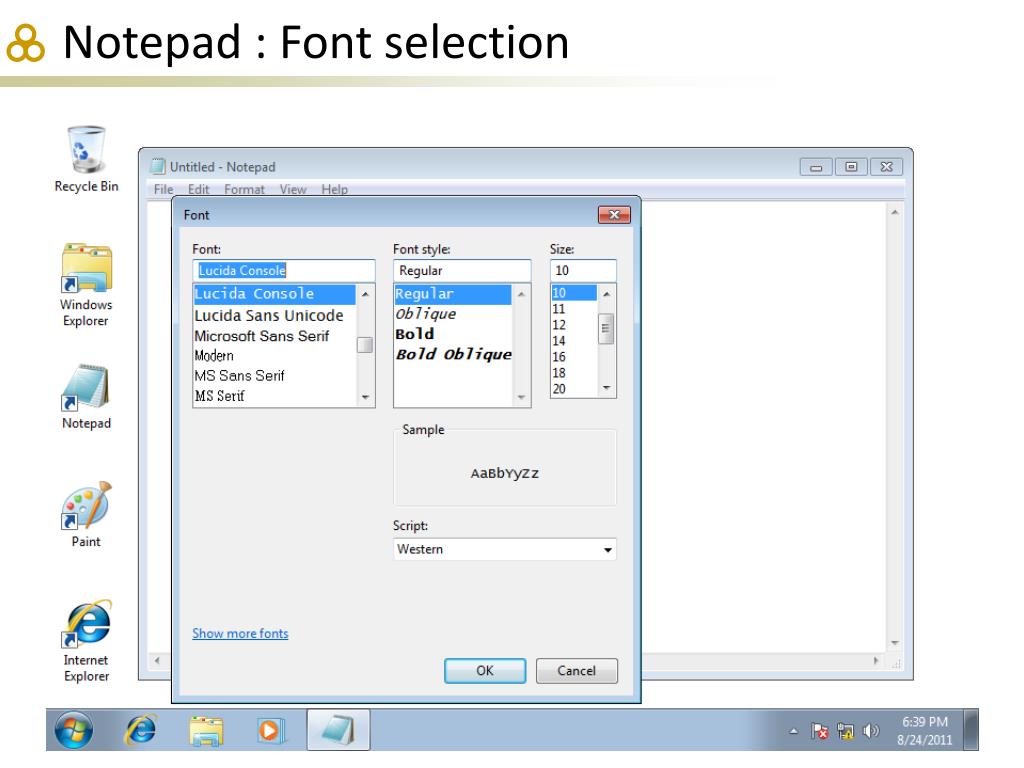Open Windows Explorer folder icon in taskbar

click(x=206, y=730)
